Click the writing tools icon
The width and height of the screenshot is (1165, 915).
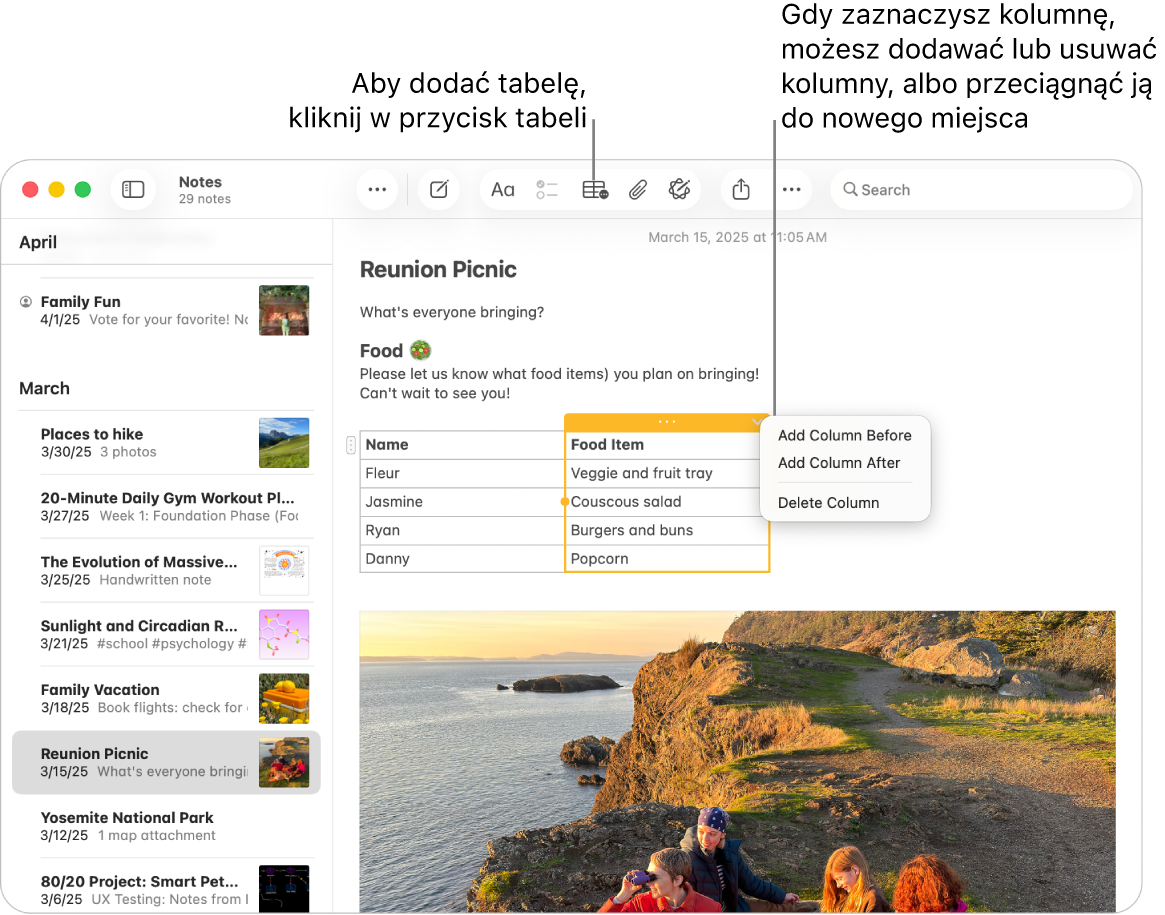coord(680,190)
